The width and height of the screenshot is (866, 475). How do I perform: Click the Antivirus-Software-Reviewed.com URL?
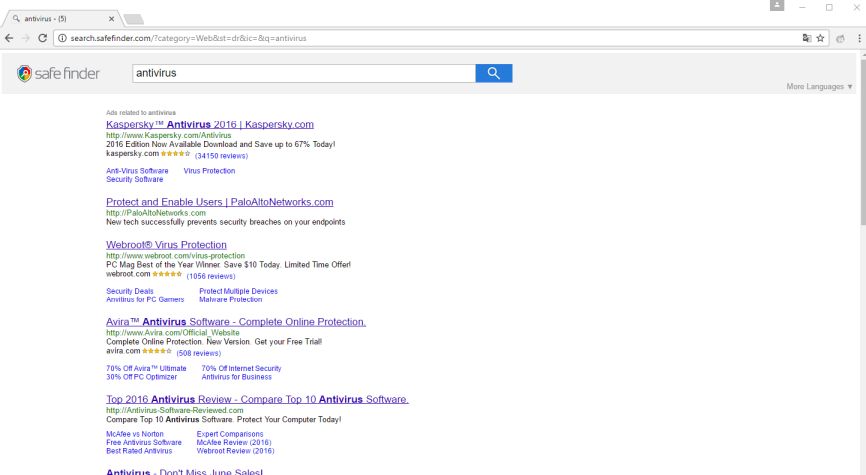175,410
